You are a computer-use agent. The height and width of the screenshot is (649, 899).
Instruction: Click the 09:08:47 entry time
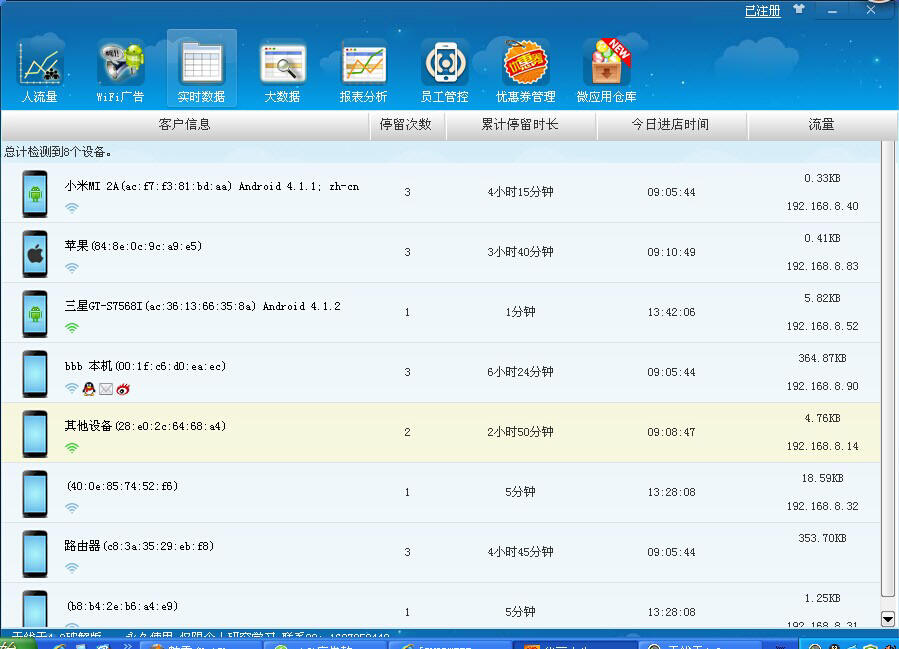(671, 432)
